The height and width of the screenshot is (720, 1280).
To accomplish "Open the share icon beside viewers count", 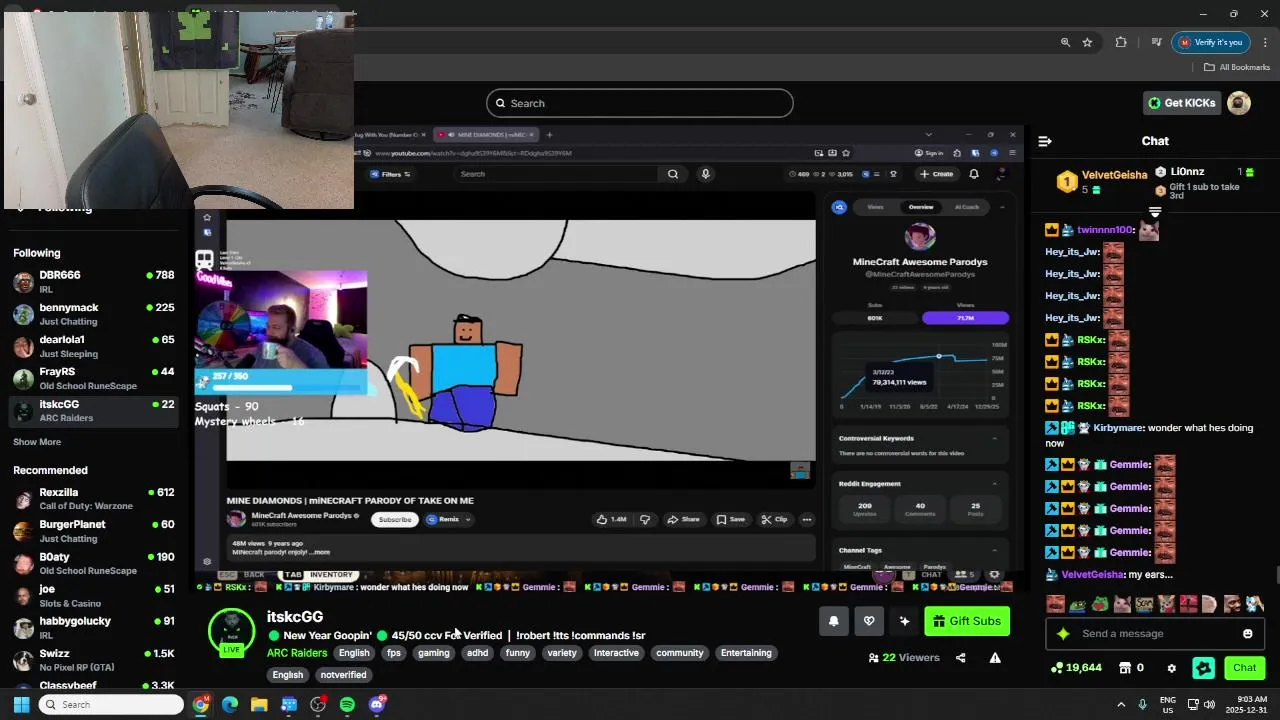I will coord(961,658).
